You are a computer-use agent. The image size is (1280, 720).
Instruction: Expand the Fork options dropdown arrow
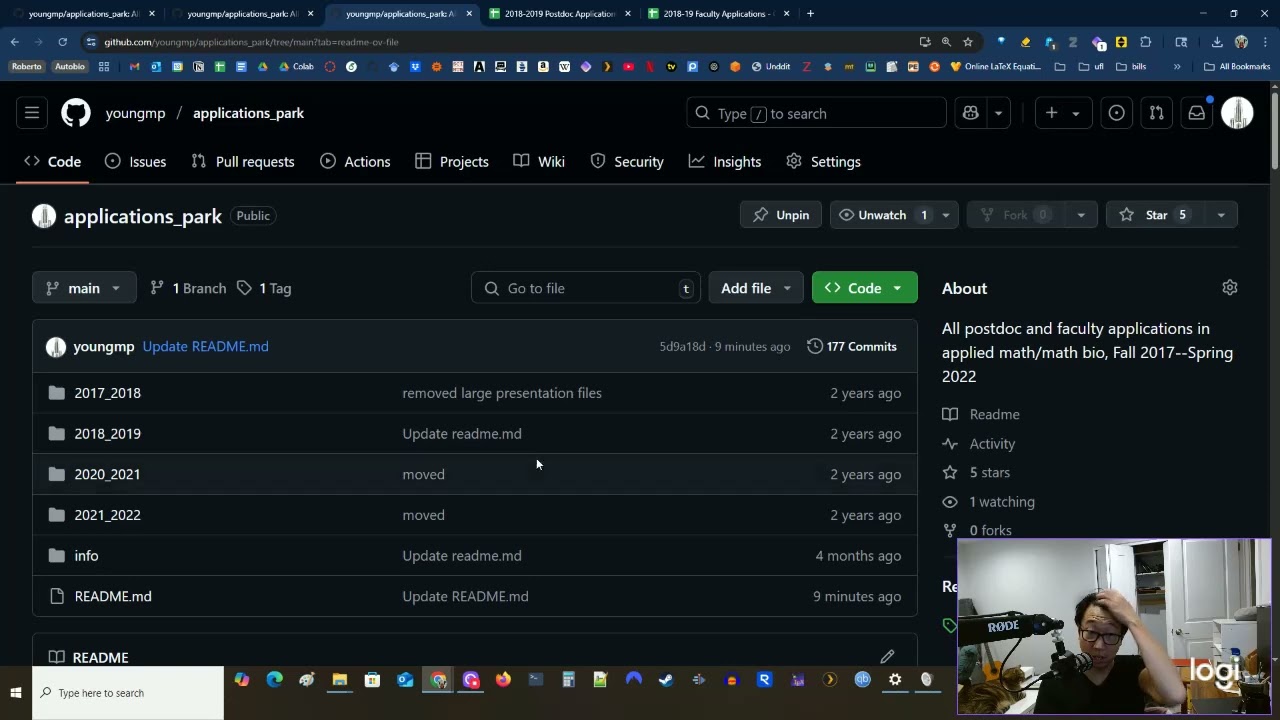1080,215
